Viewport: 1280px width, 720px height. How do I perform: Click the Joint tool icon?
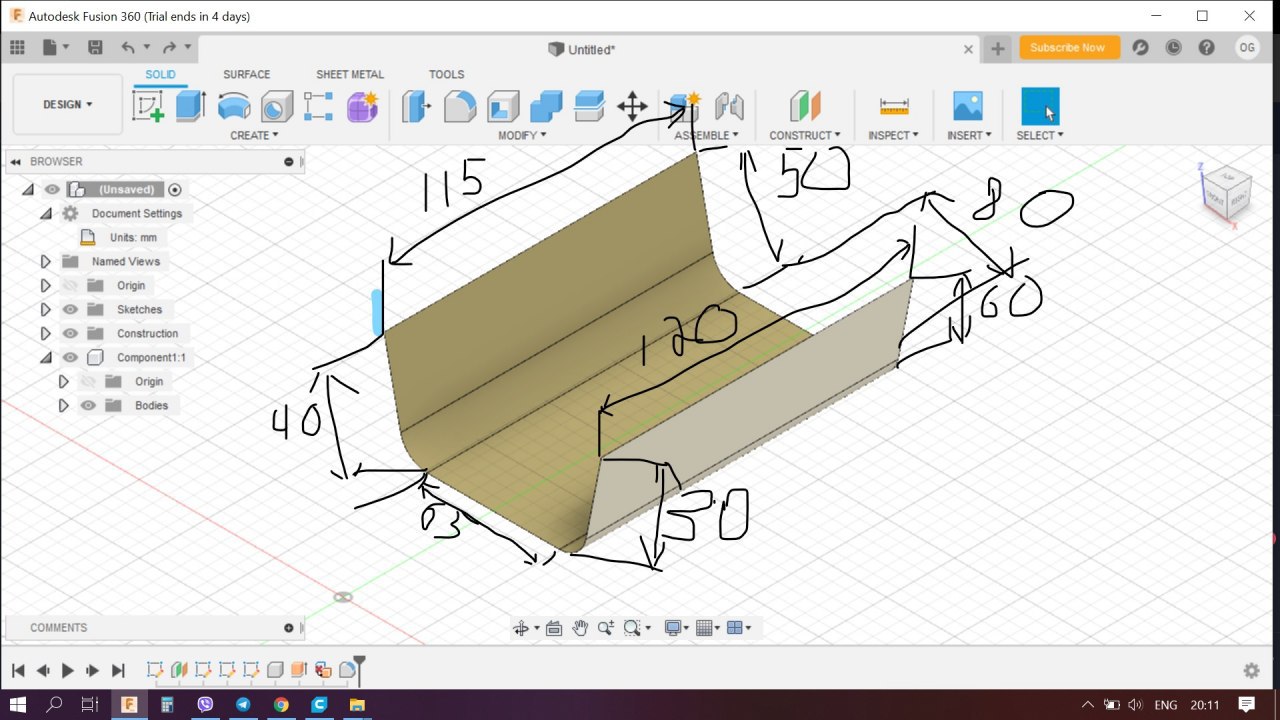coord(729,106)
